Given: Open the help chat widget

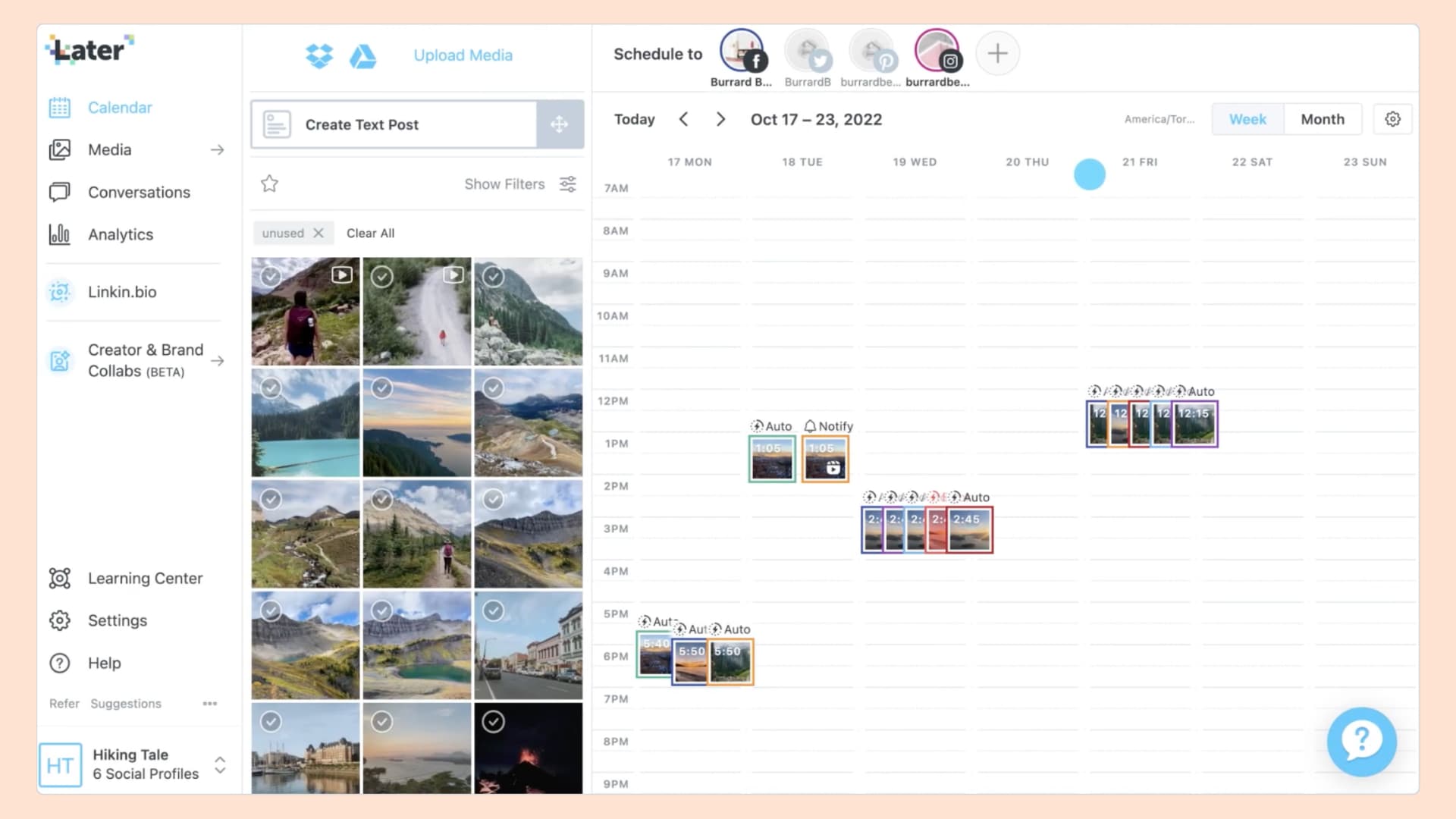Looking at the screenshot, I should pos(1361,742).
